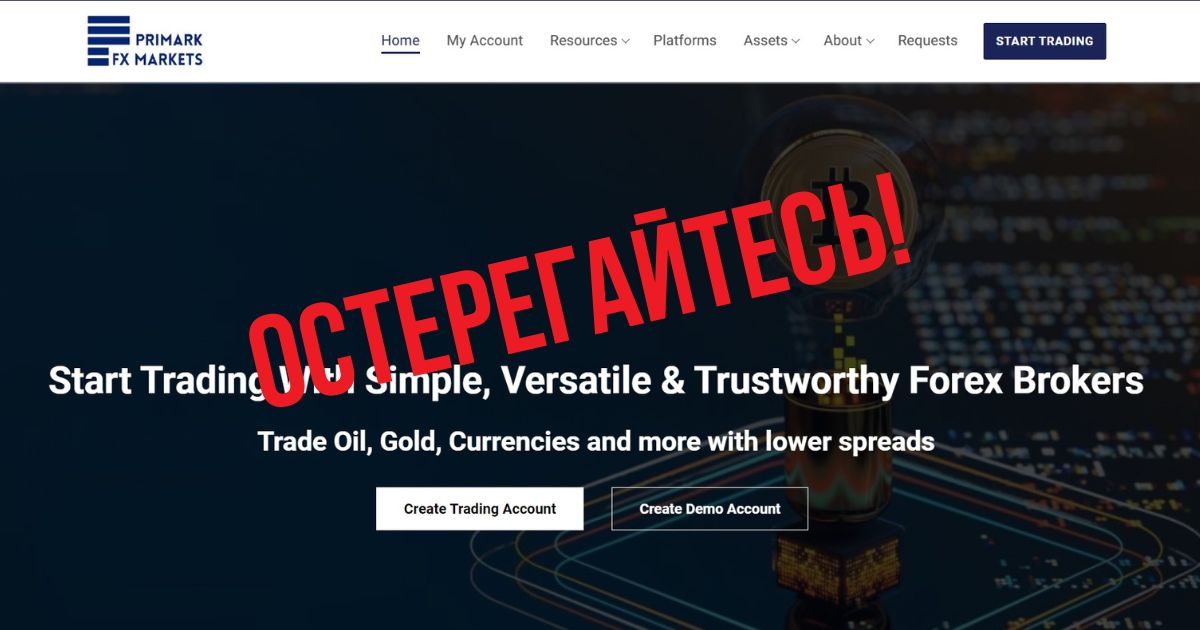Open the Resources menu label
1200x630 pixels.
[x=583, y=41]
